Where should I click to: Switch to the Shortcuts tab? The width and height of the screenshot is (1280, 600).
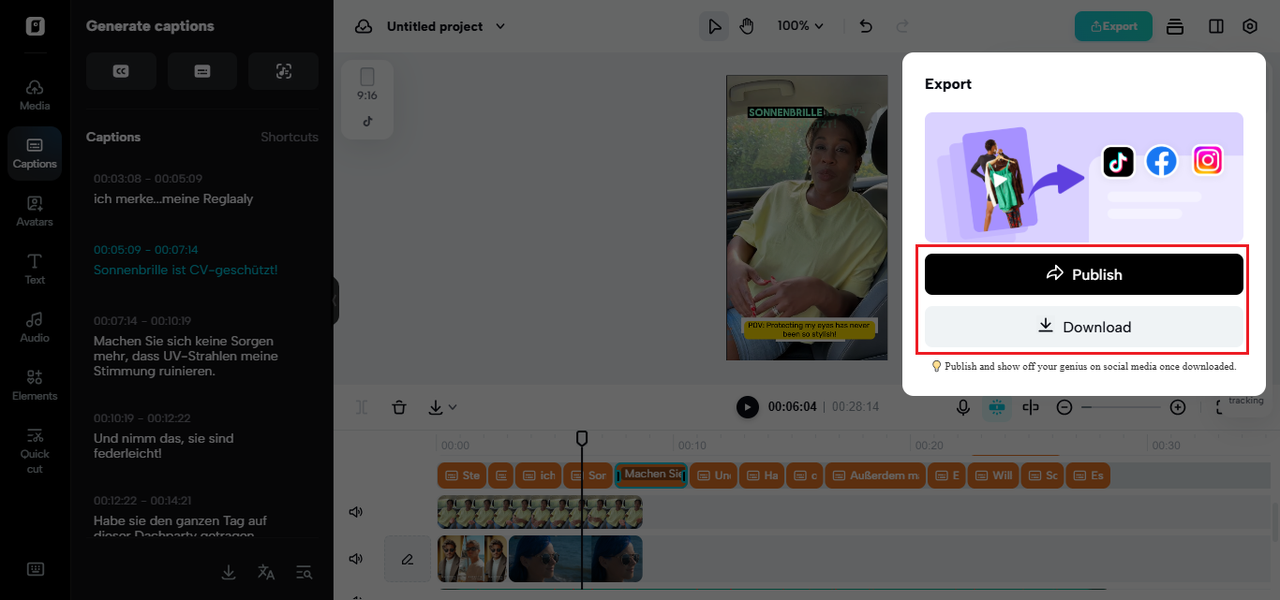289,137
